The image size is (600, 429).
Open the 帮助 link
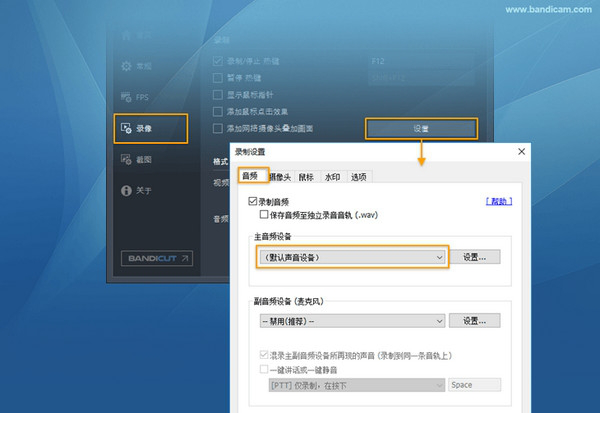[x=499, y=201]
